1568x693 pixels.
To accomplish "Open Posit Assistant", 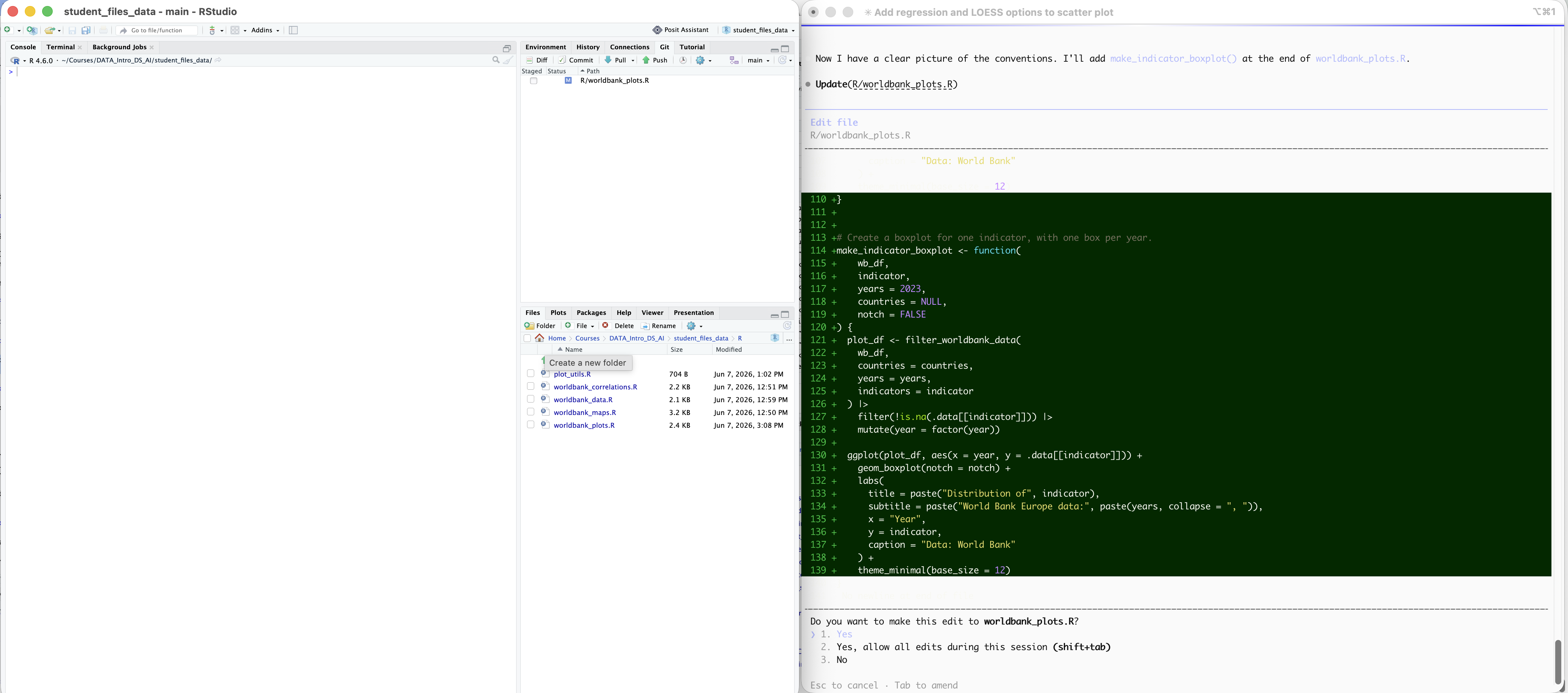I will click(681, 30).
